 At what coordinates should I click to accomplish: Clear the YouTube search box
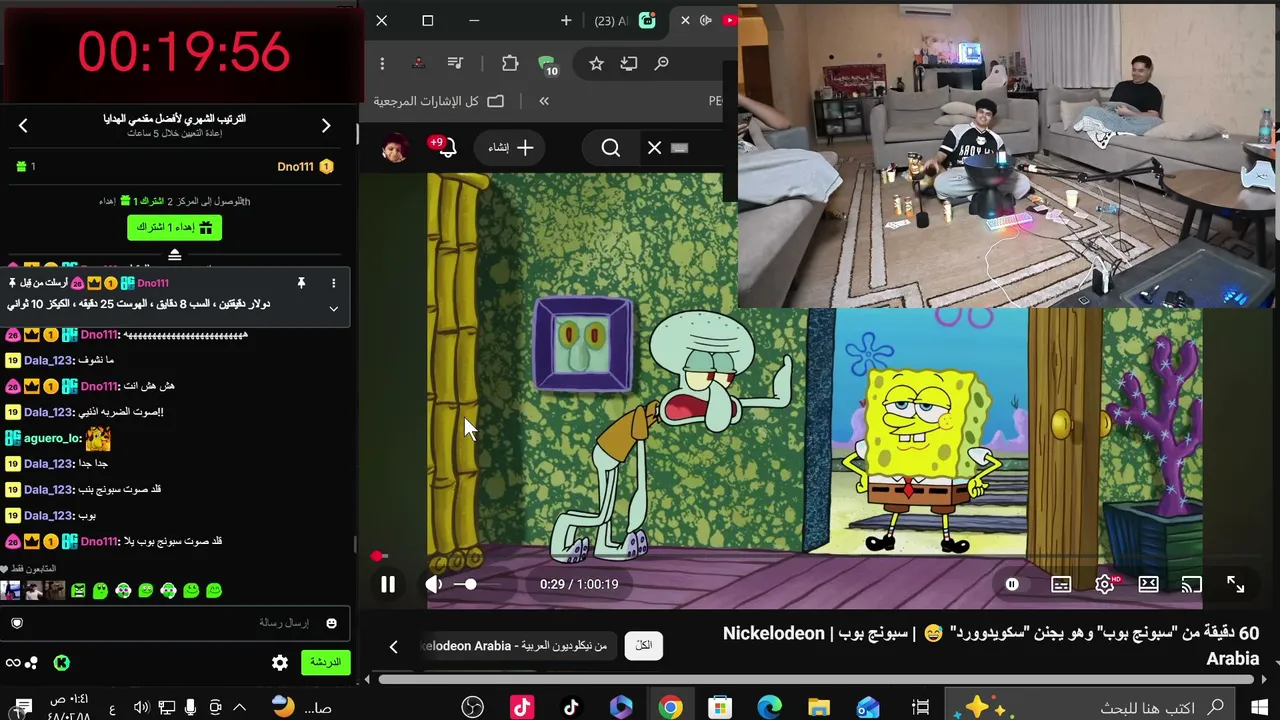[654, 148]
